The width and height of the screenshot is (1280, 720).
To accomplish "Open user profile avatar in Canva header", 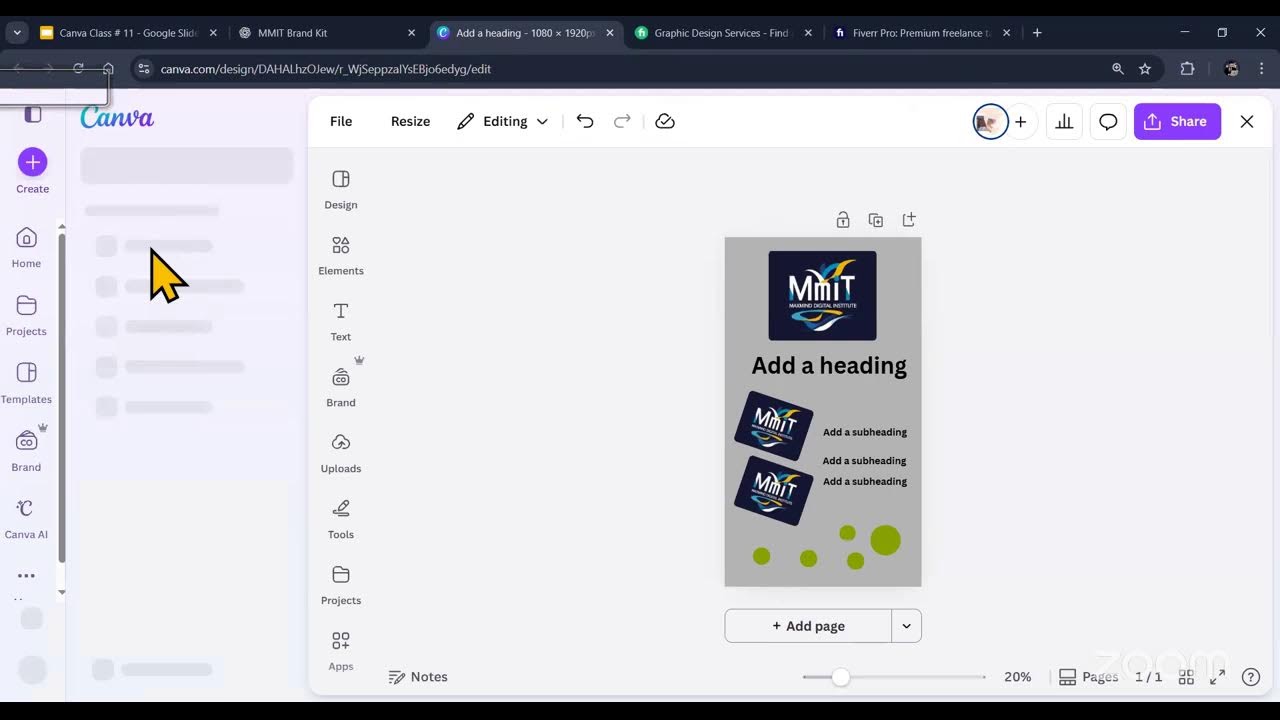I will pos(990,122).
